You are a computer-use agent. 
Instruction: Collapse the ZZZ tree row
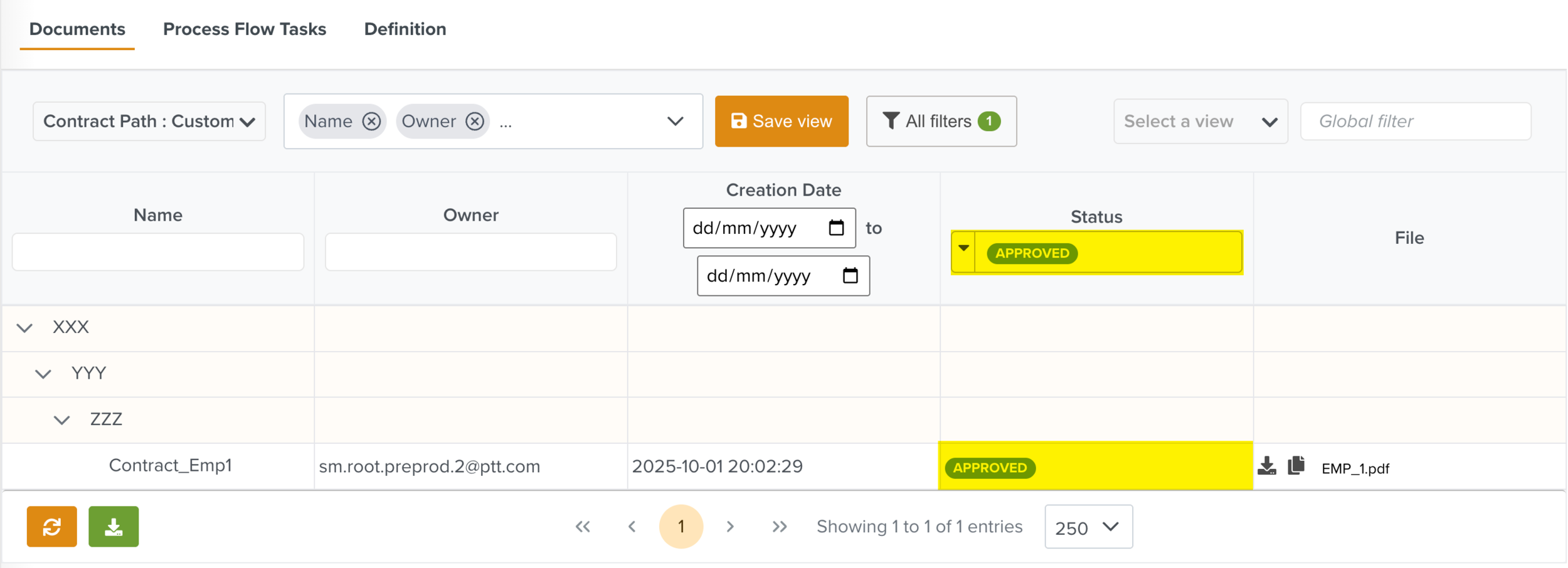(61, 420)
